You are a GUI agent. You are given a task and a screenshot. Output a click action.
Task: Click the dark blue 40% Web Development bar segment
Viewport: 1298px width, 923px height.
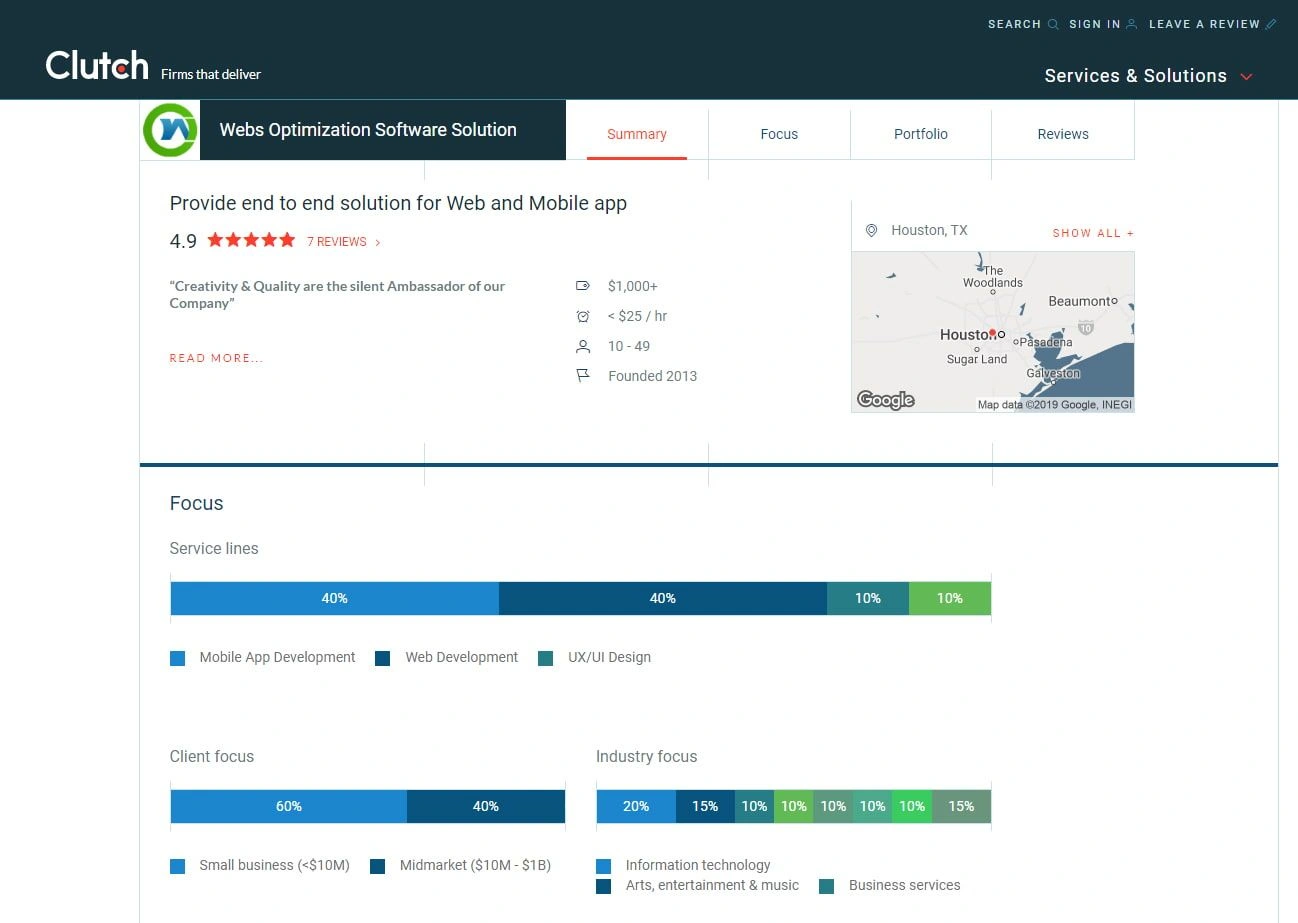click(x=663, y=598)
